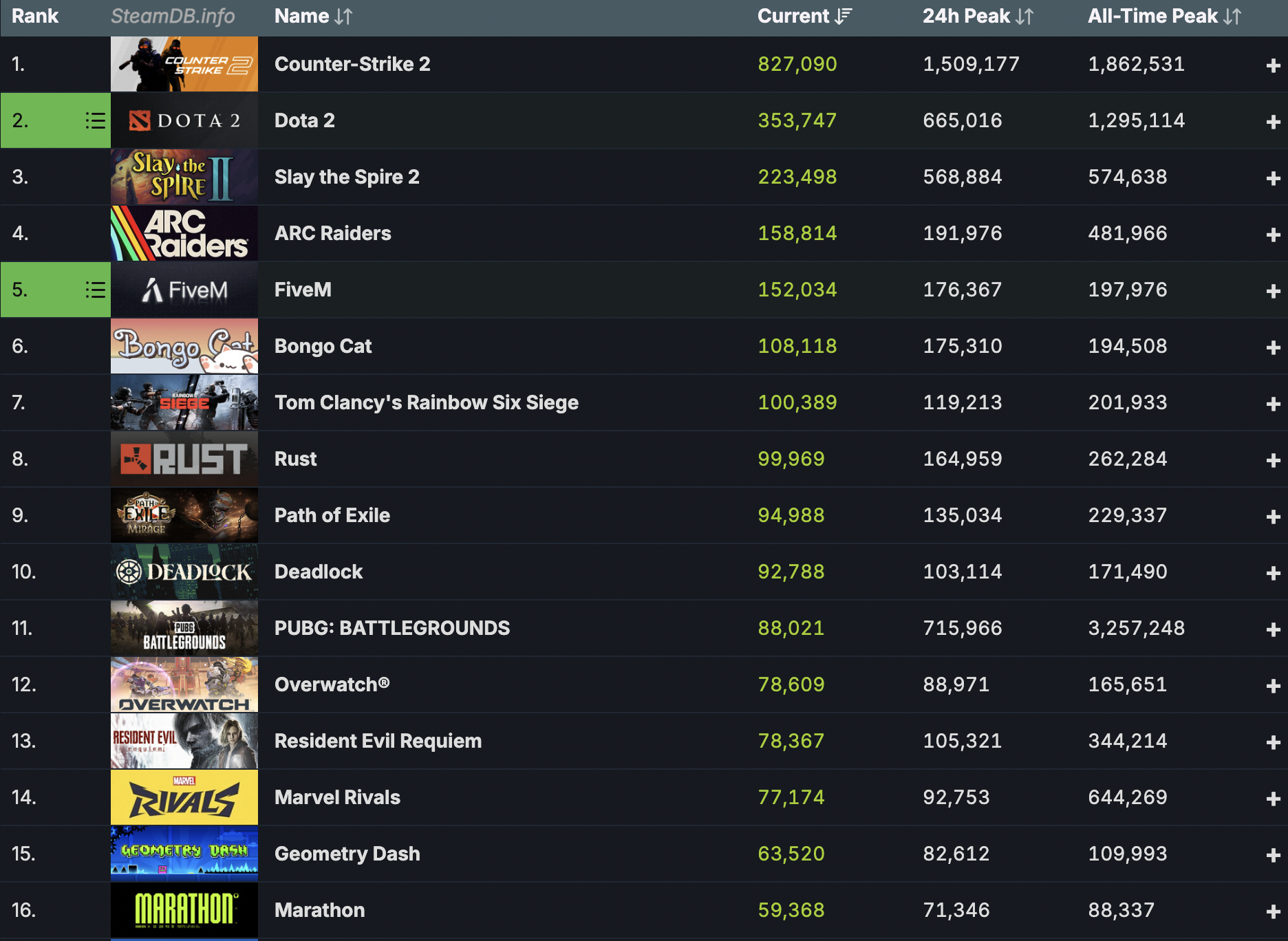Open the Path of Exile game link
This screenshot has height=941, width=1288.
[332, 515]
